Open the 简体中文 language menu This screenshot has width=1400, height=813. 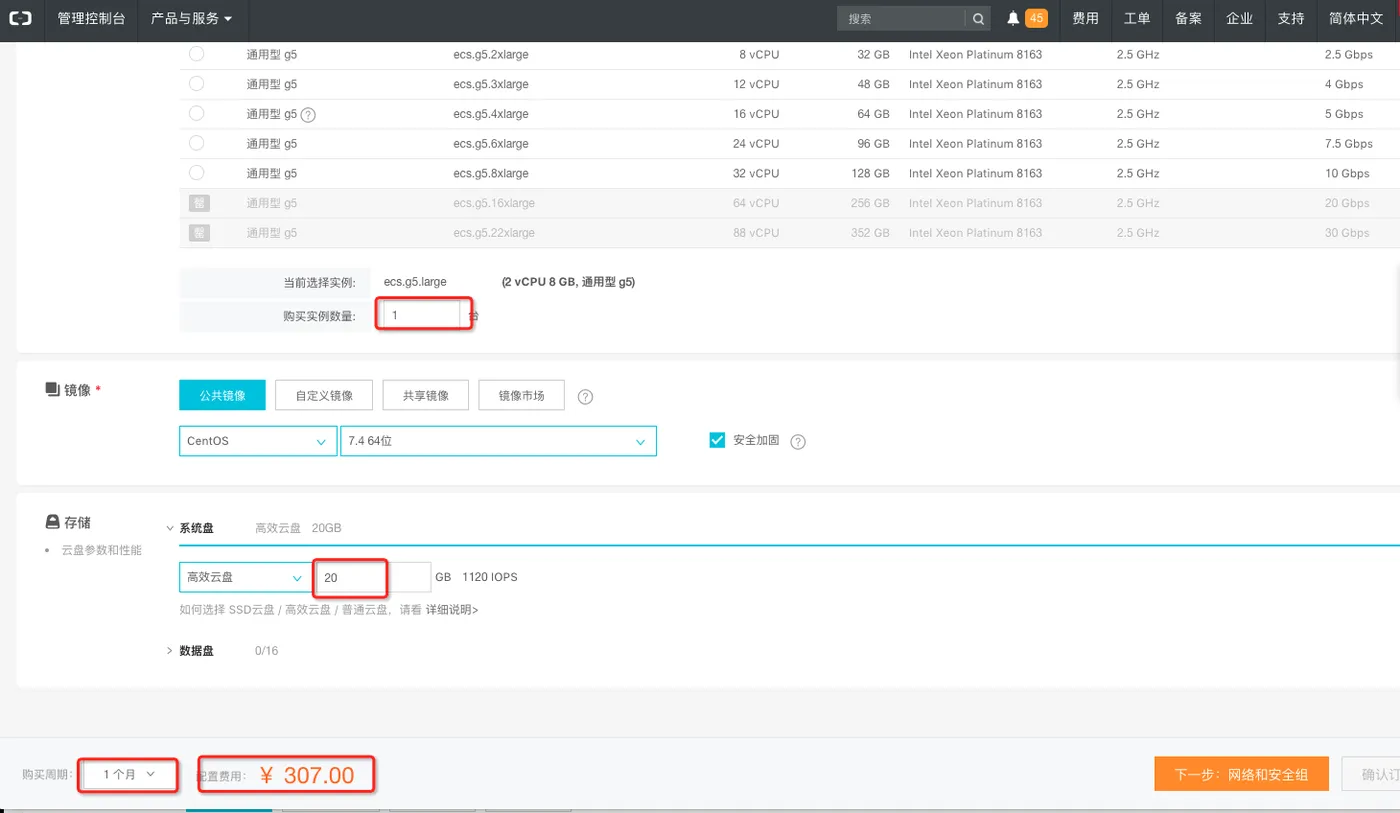(1355, 19)
